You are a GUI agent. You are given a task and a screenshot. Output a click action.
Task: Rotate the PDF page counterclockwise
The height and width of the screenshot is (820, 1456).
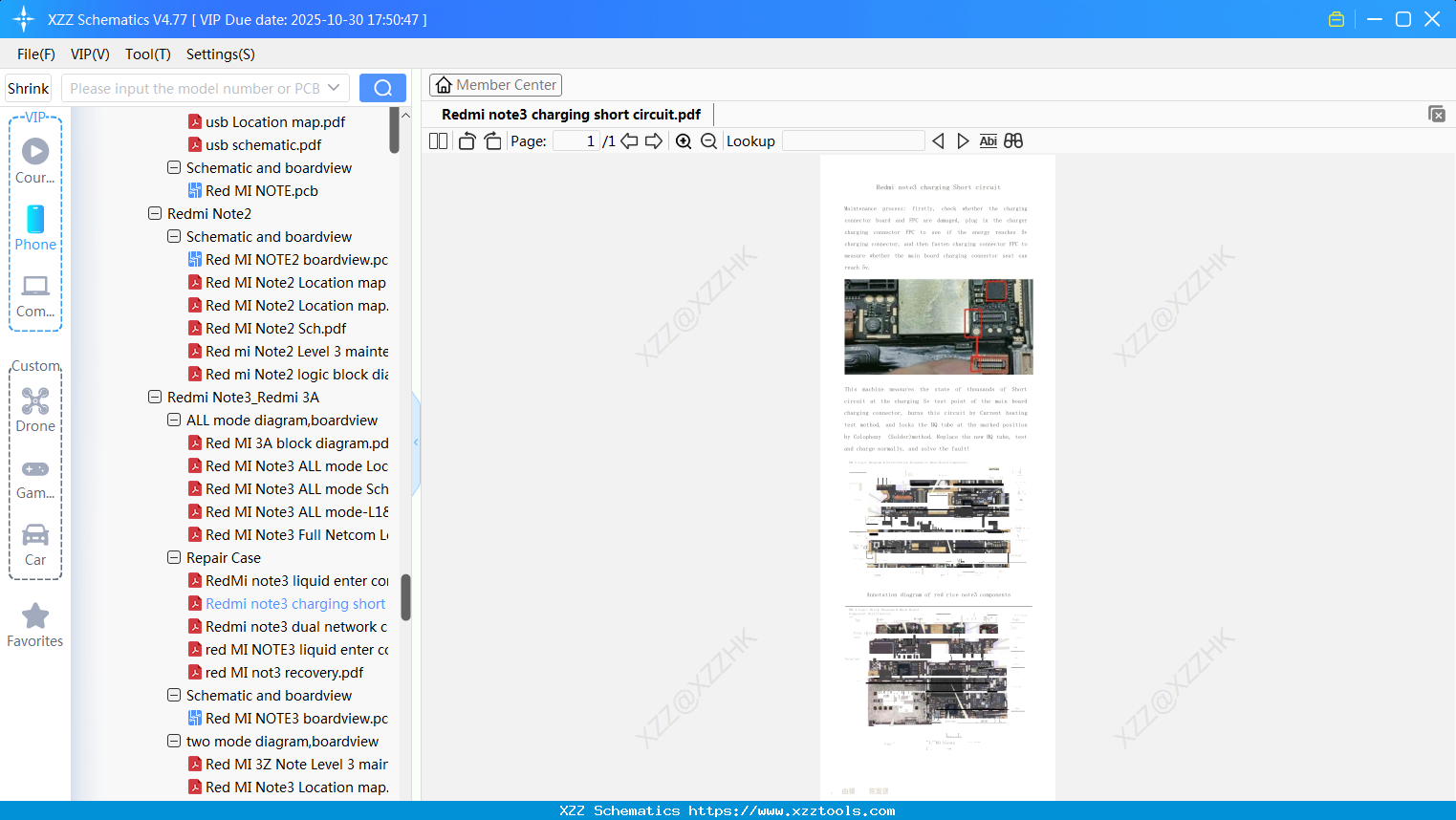[467, 141]
